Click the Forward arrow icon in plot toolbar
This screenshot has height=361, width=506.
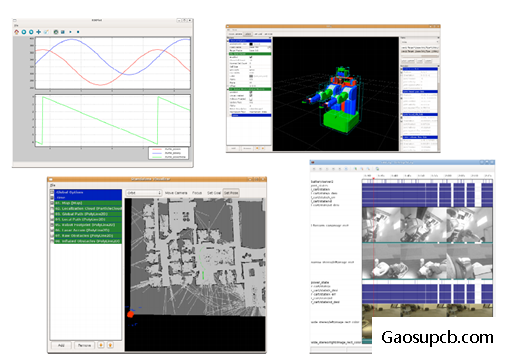tap(31, 32)
